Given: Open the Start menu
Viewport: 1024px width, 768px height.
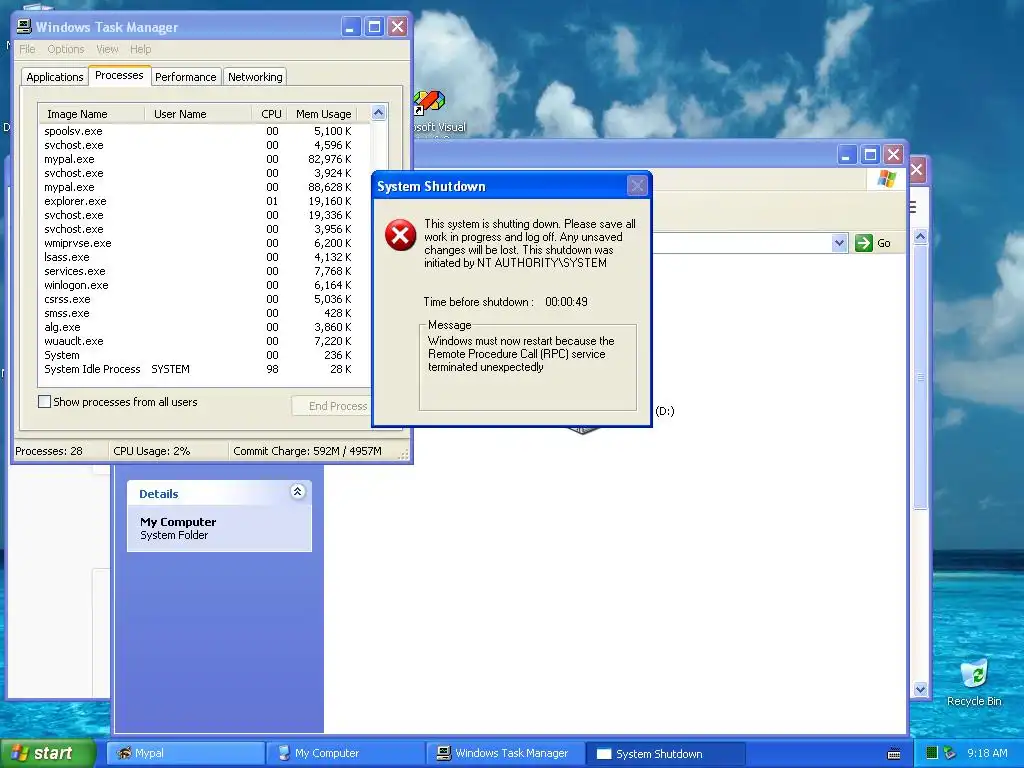Looking at the screenshot, I should (48, 753).
